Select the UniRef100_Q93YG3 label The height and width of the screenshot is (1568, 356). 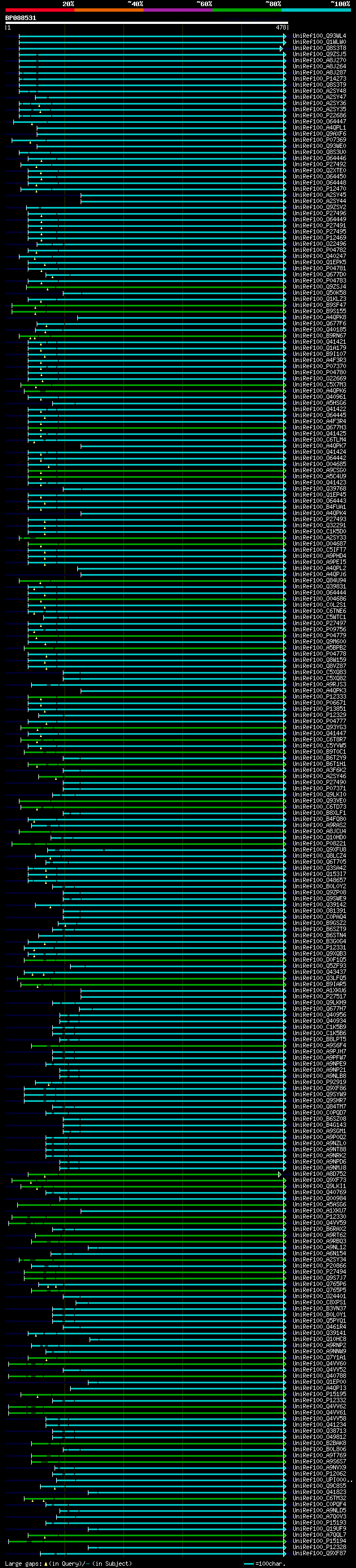click(x=319, y=727)
